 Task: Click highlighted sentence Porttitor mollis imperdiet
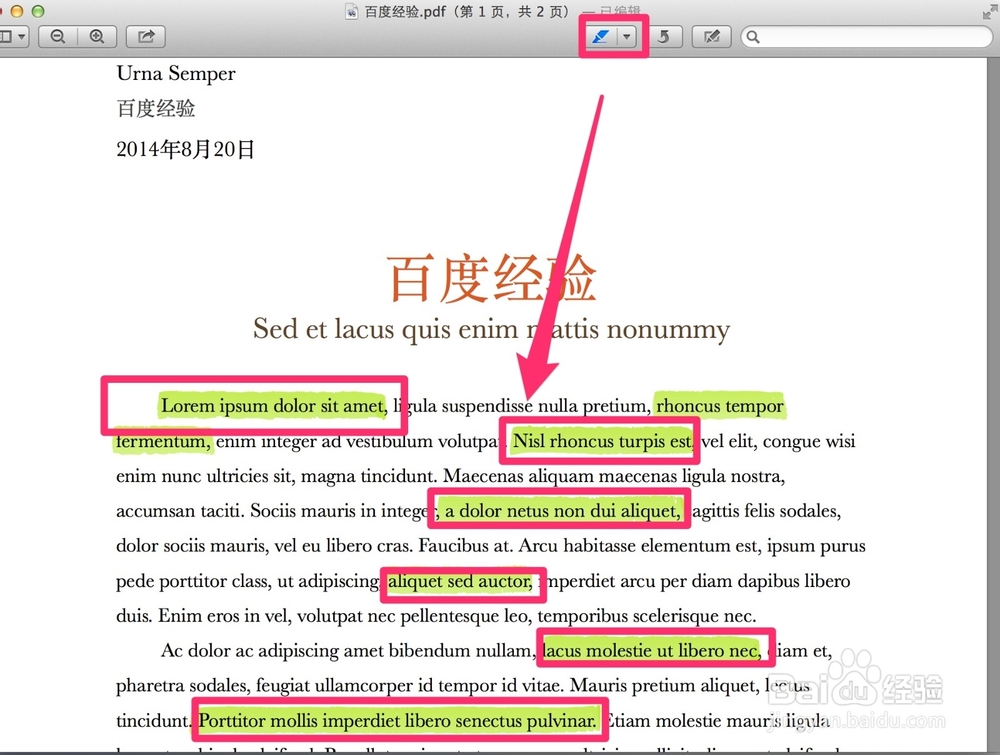398,721
